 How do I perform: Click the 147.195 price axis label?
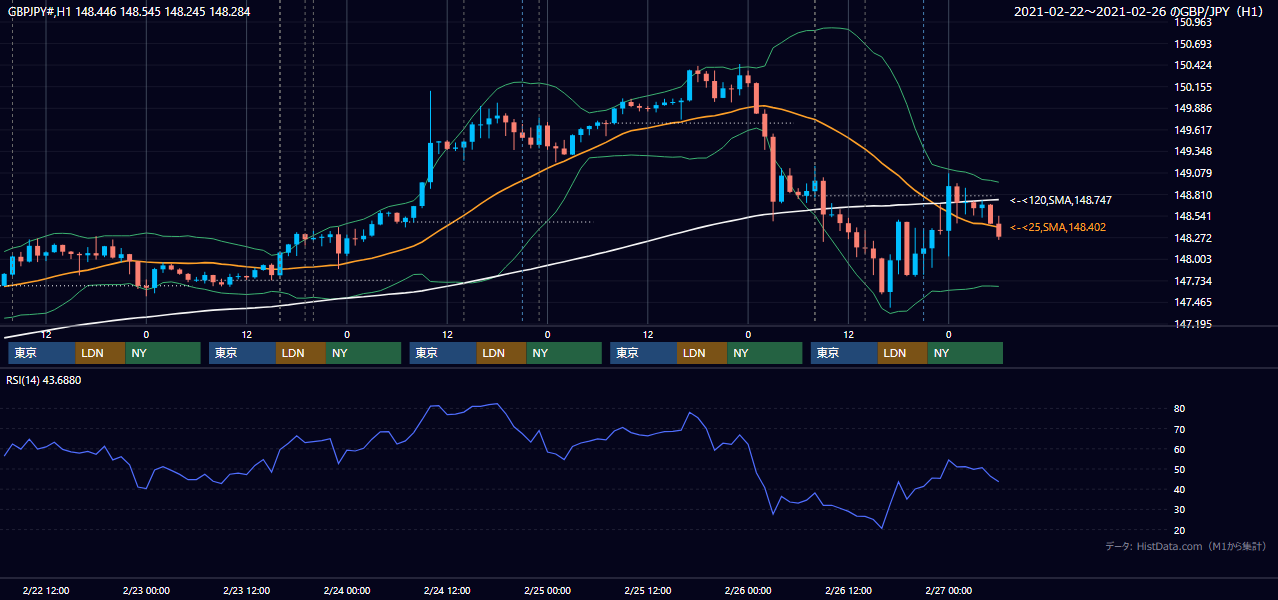(1193, 324)
